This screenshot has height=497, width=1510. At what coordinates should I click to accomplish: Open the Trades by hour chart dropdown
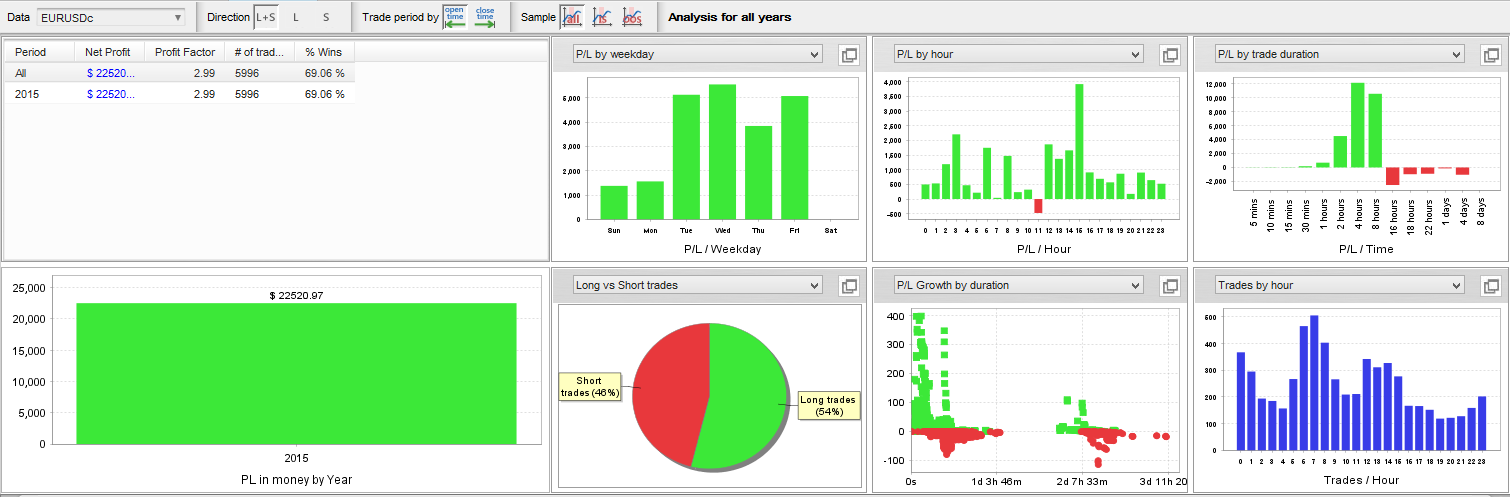click(1339, 285)
